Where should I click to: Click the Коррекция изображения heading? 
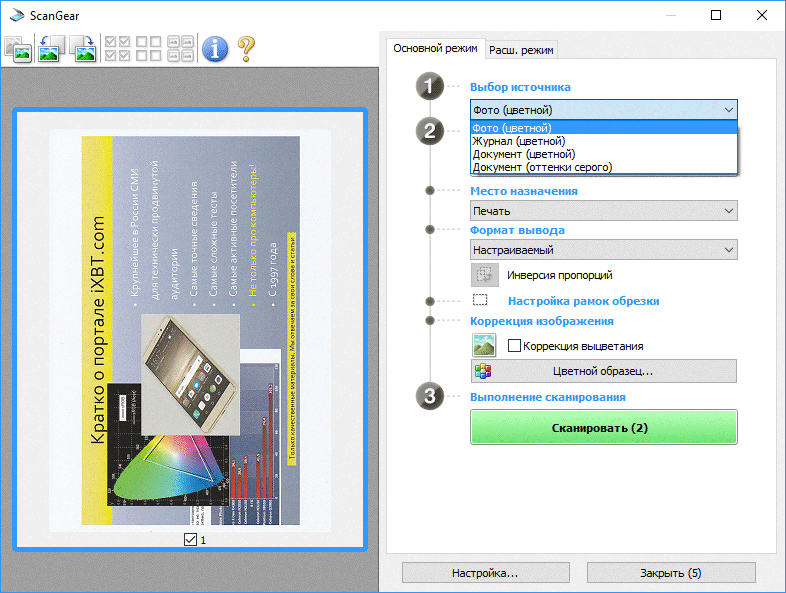pyautogui.click(x=541, y=321)
